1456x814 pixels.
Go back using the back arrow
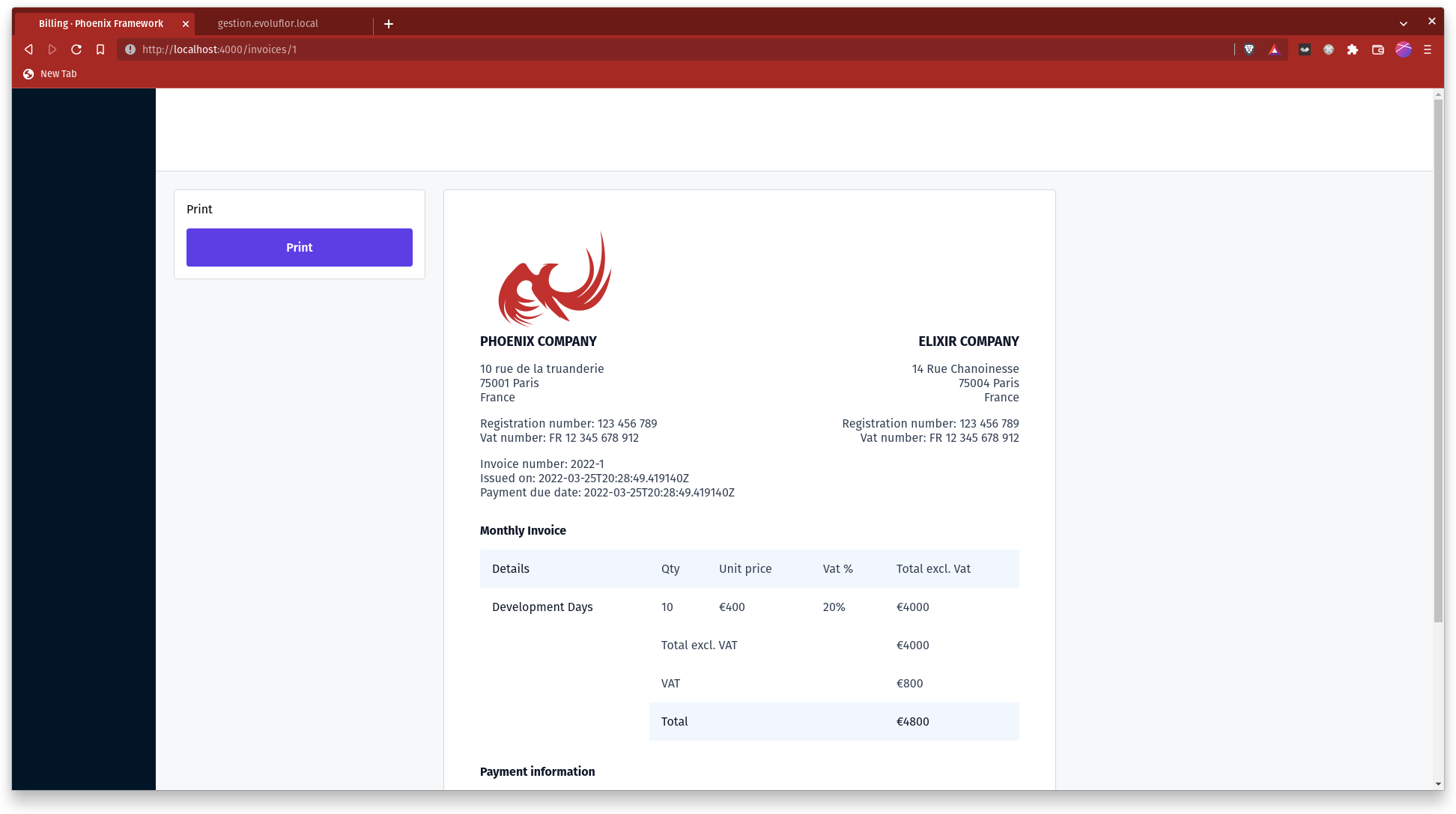pyautogui.click(x=28, y=49)
